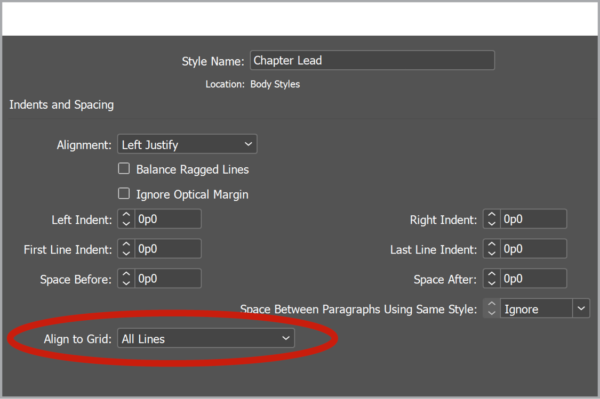Click the Space Before stepper arrows

coord(126,278)
